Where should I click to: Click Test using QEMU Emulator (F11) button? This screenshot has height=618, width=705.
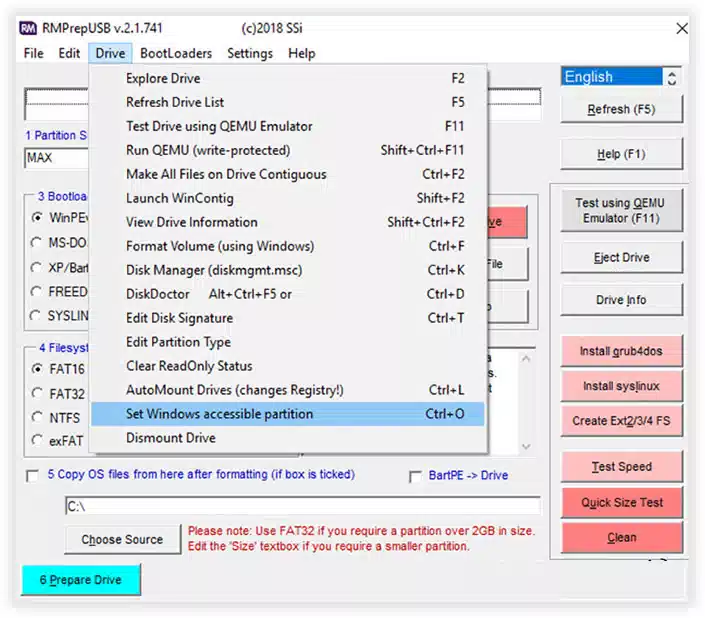pos(621,211)
